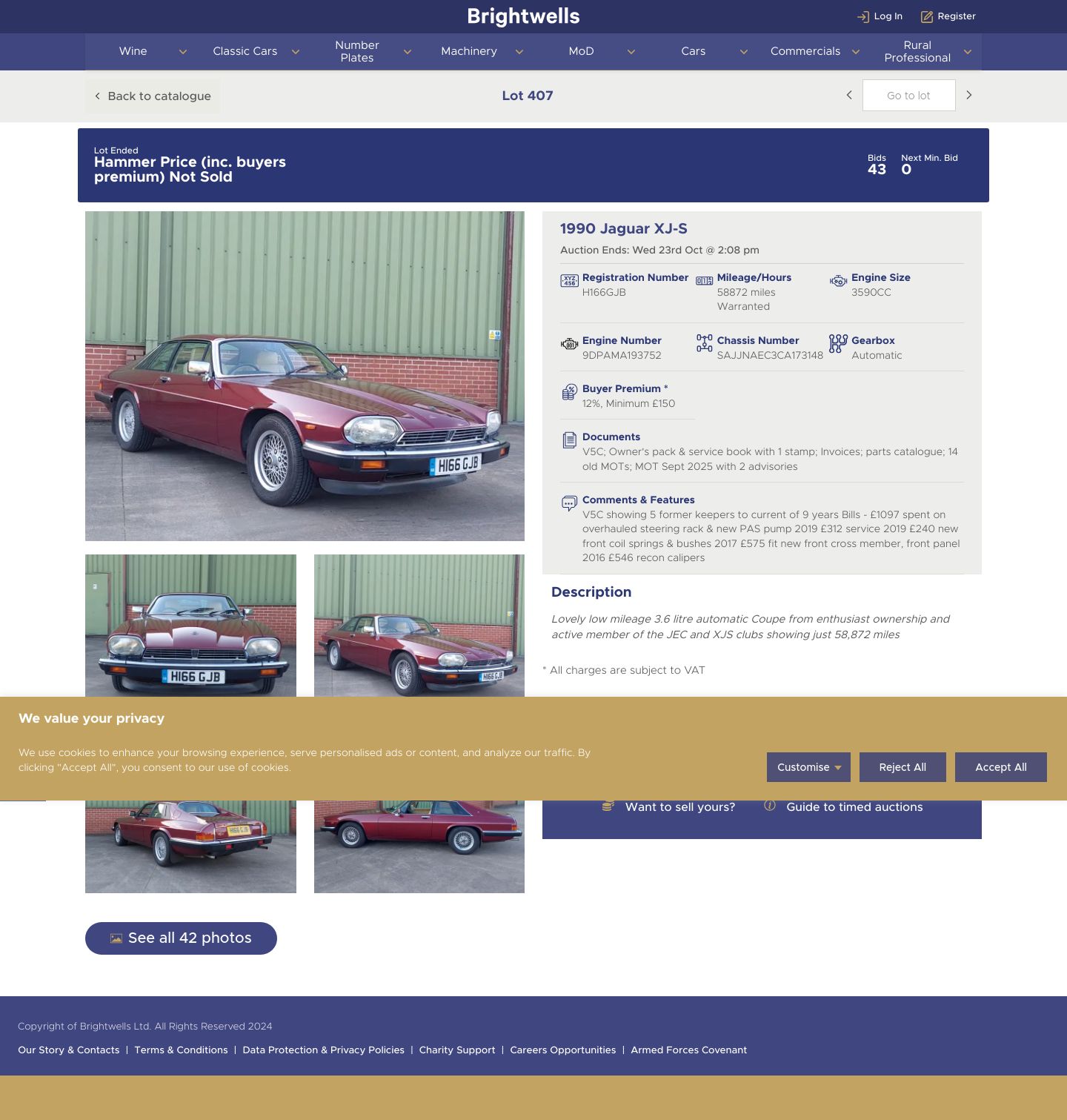Click the Buyer Premium coins icon
This screenshot has width=1067, height=1120.
(569, 392)
